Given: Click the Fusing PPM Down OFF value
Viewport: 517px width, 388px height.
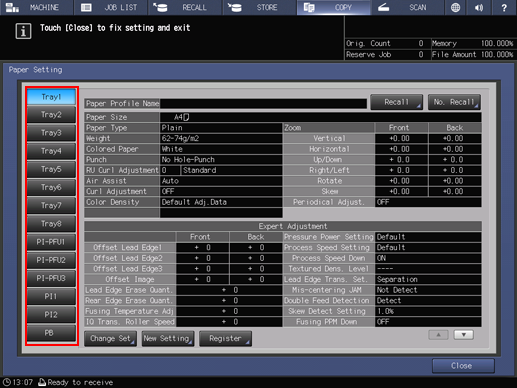Looking at the screenshot, I should click(428, 322).
